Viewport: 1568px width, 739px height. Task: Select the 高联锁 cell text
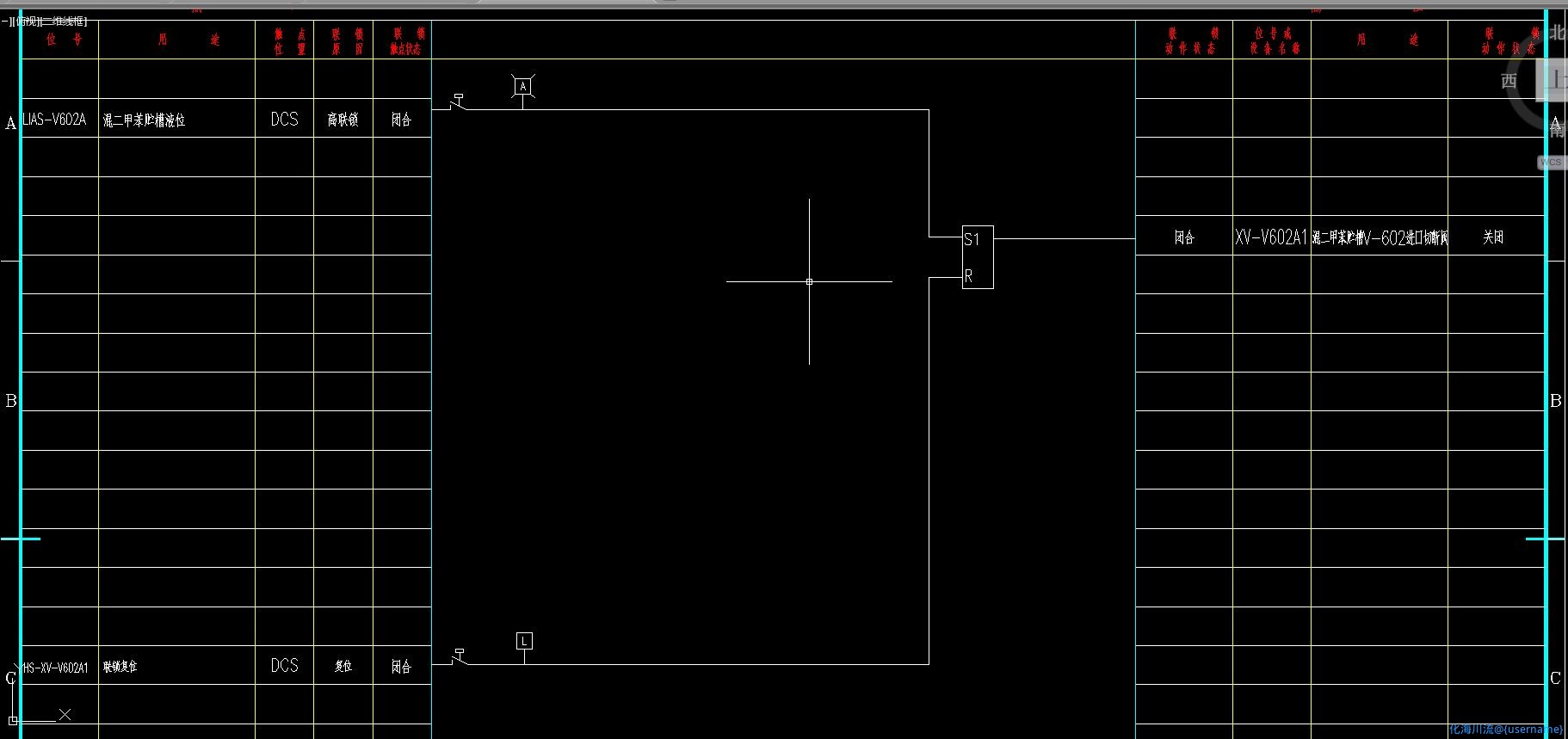[343, 120]
